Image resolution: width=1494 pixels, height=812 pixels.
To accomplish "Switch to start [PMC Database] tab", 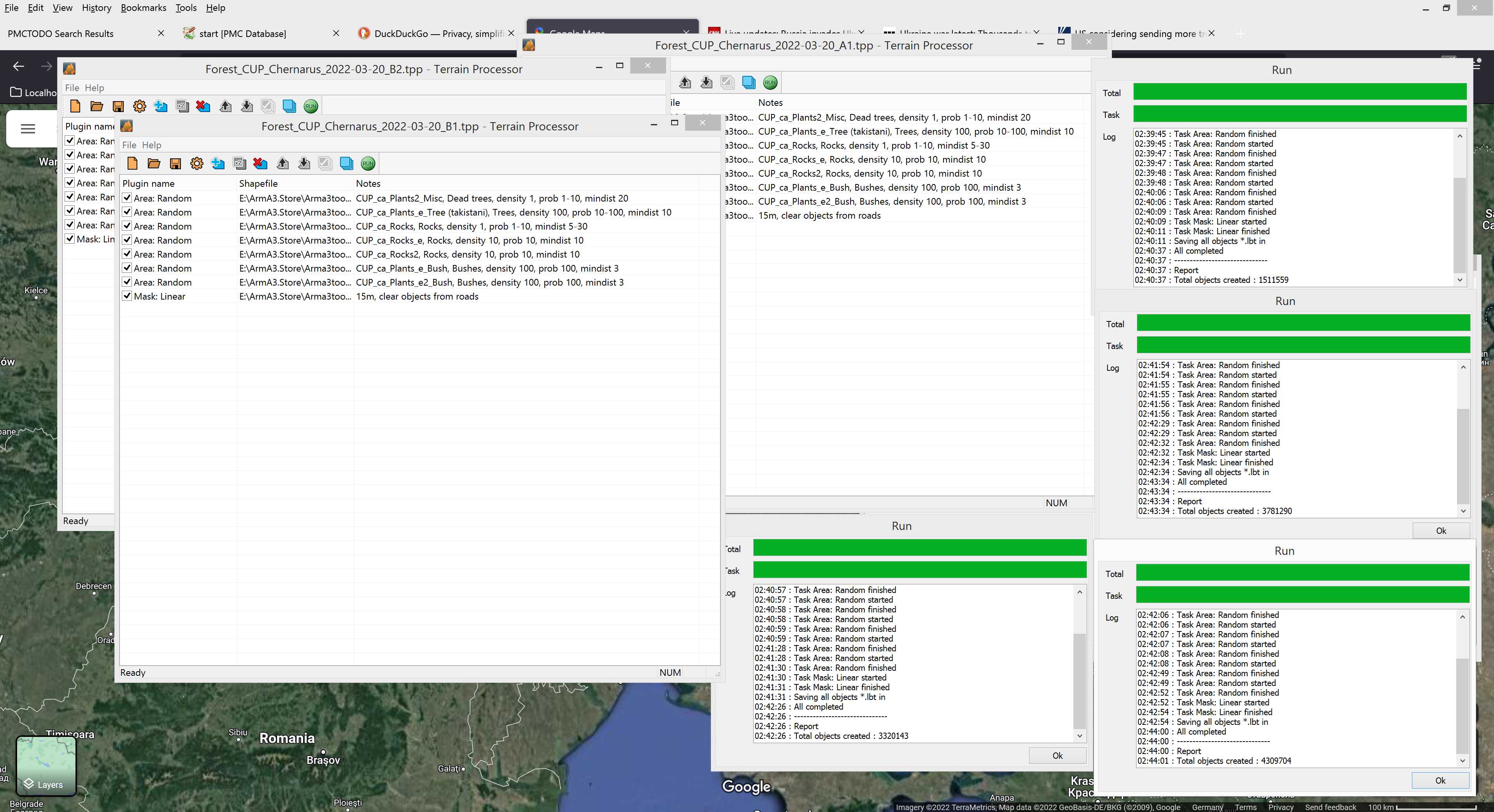I will [242, 33].
